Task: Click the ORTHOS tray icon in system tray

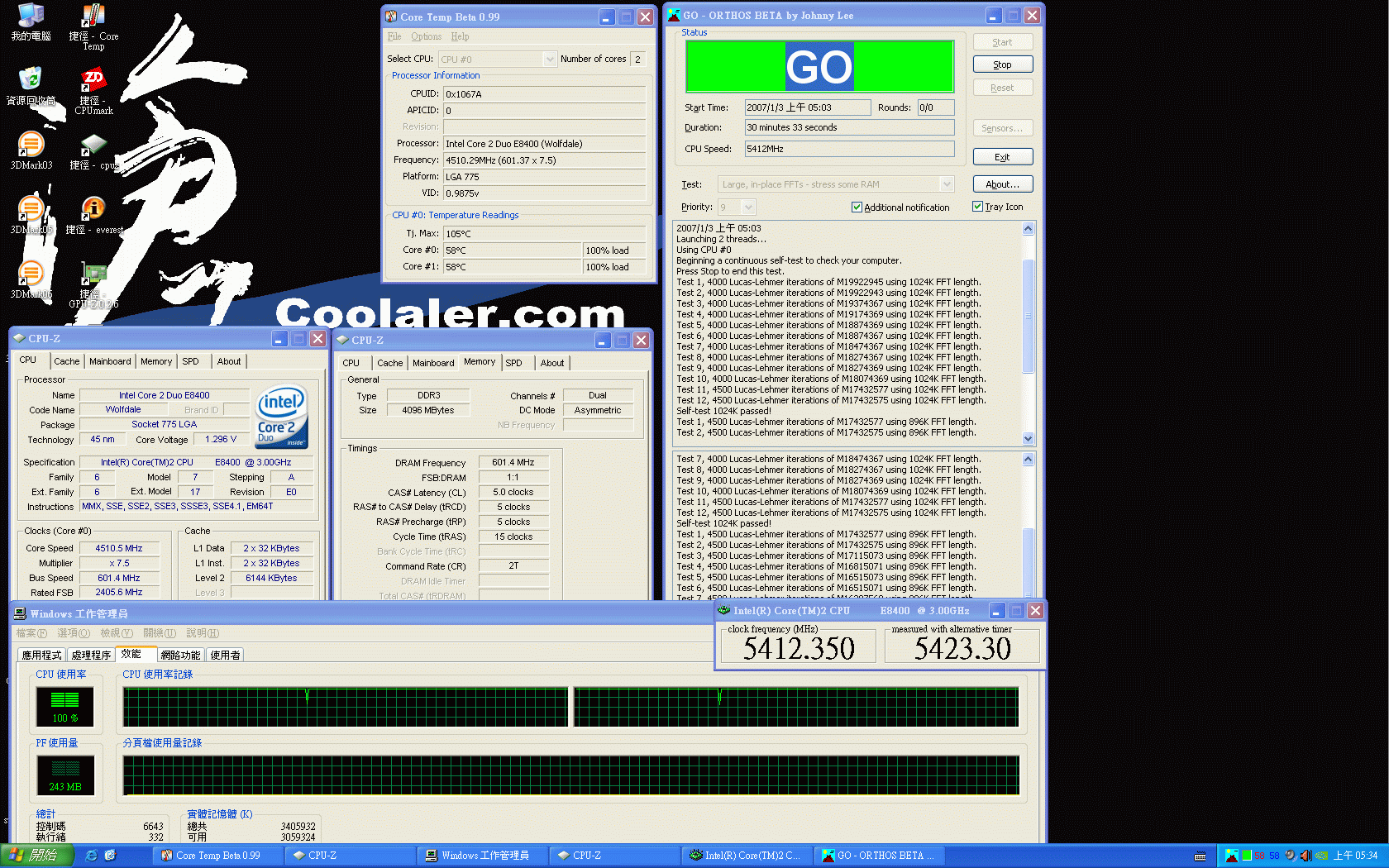Action: point(1232,856)
